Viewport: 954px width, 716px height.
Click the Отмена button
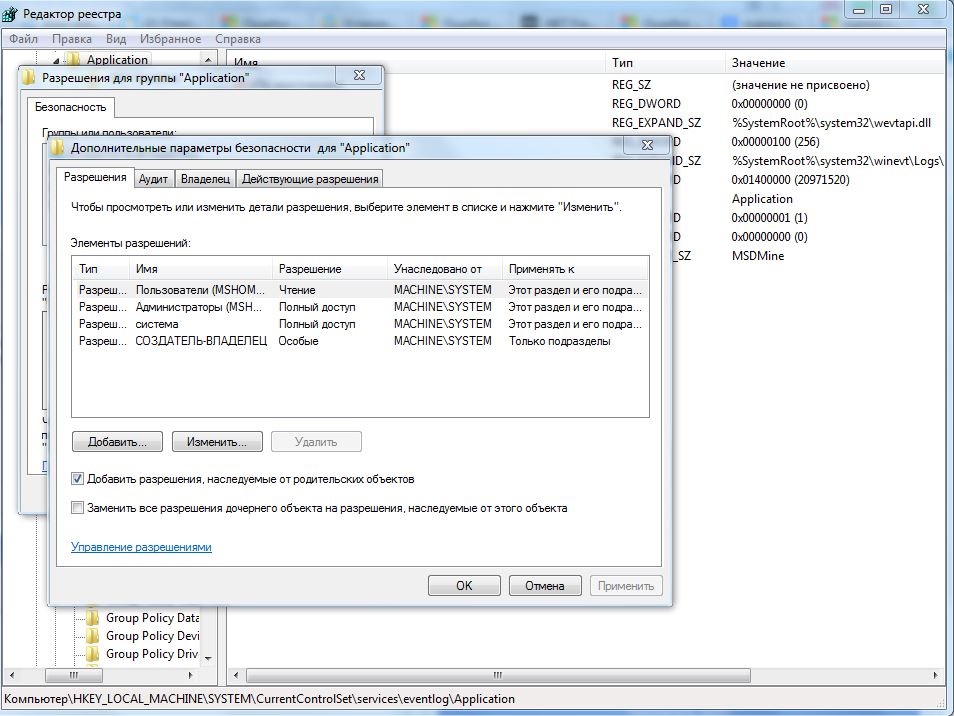545,585
